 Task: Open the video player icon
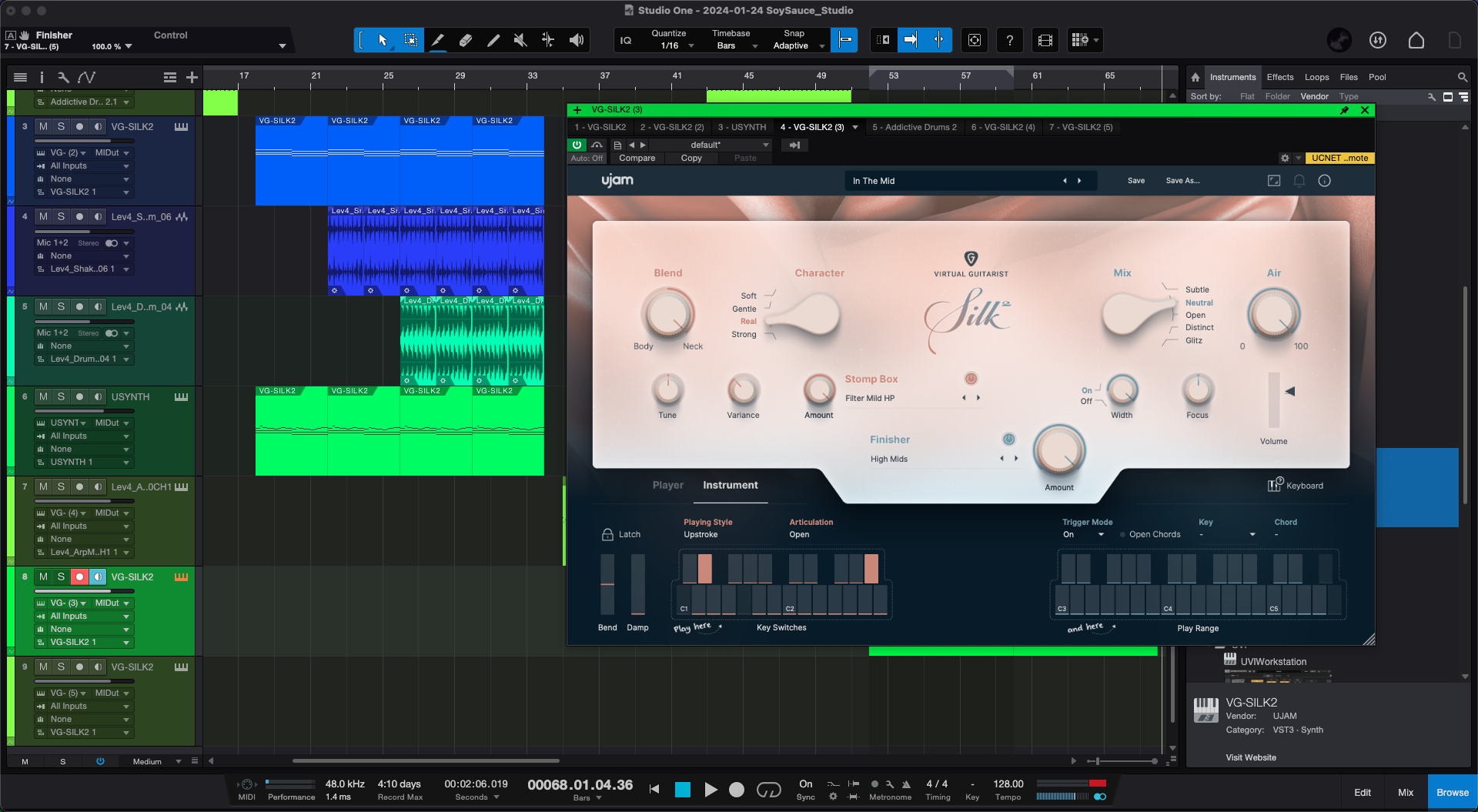tap(1045, 40)
